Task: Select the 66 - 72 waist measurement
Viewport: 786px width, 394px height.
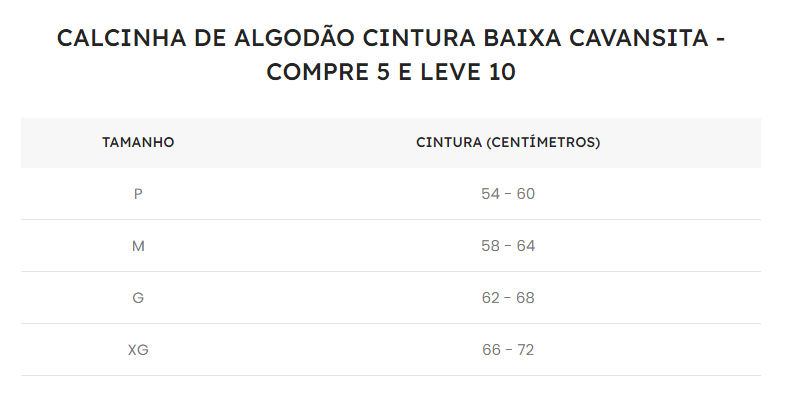Action: click(x=508, y=349)
